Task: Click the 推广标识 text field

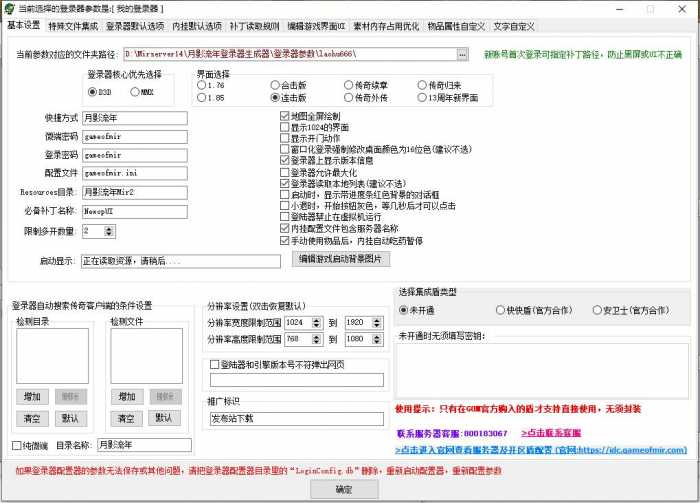Action: [295, 419]
